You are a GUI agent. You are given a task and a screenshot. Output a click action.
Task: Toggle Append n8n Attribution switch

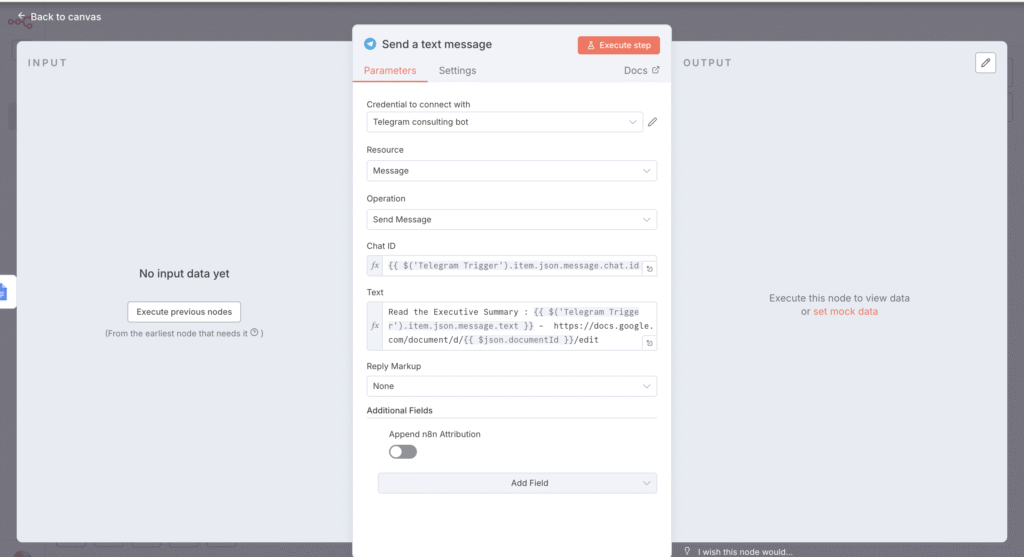click(403, 452)
